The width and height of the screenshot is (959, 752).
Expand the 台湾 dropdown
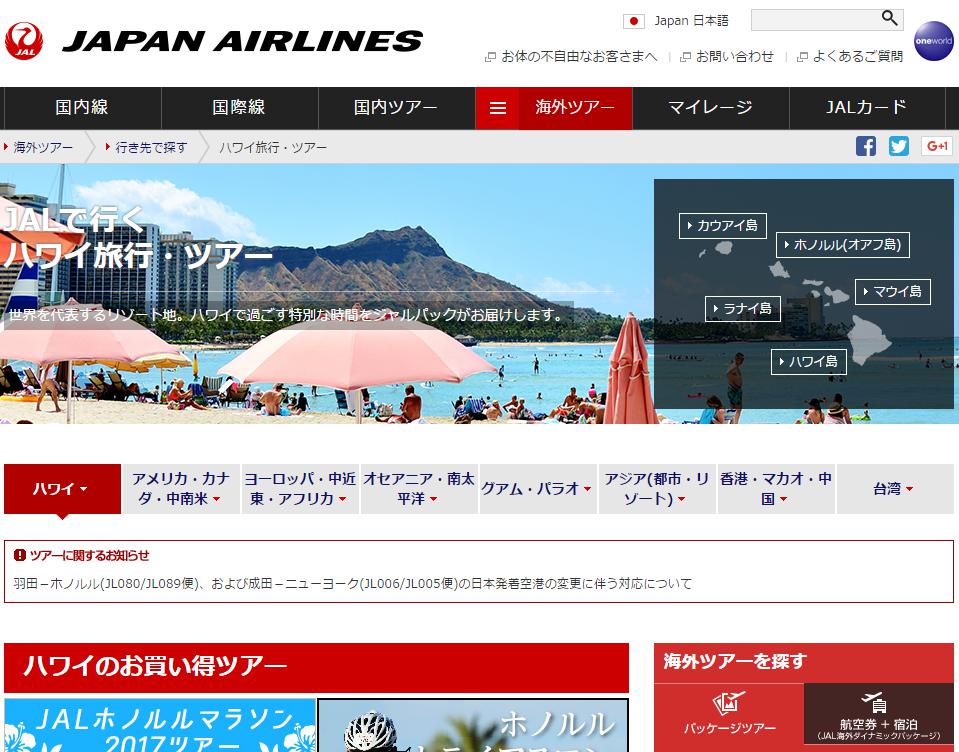(895, 488)
